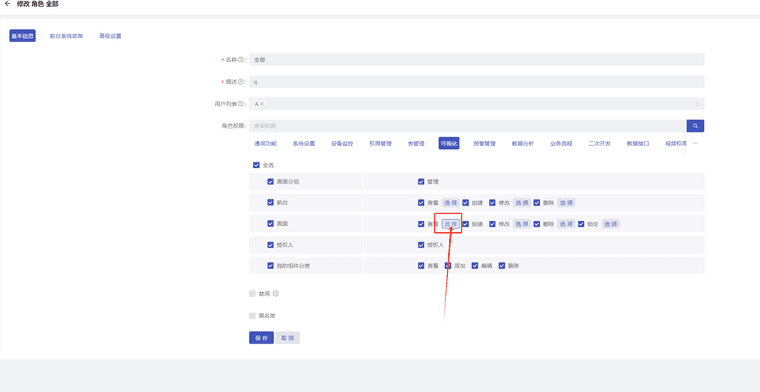The image size is (760, 392).
Task: Click the help icon next to 描述
Action: (x=240, y=82)
